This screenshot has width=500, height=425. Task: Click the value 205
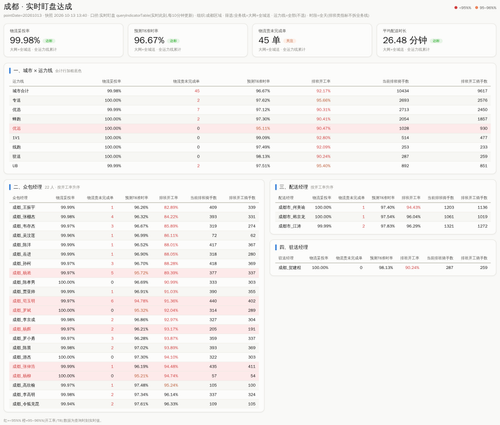tap(213, 329)
